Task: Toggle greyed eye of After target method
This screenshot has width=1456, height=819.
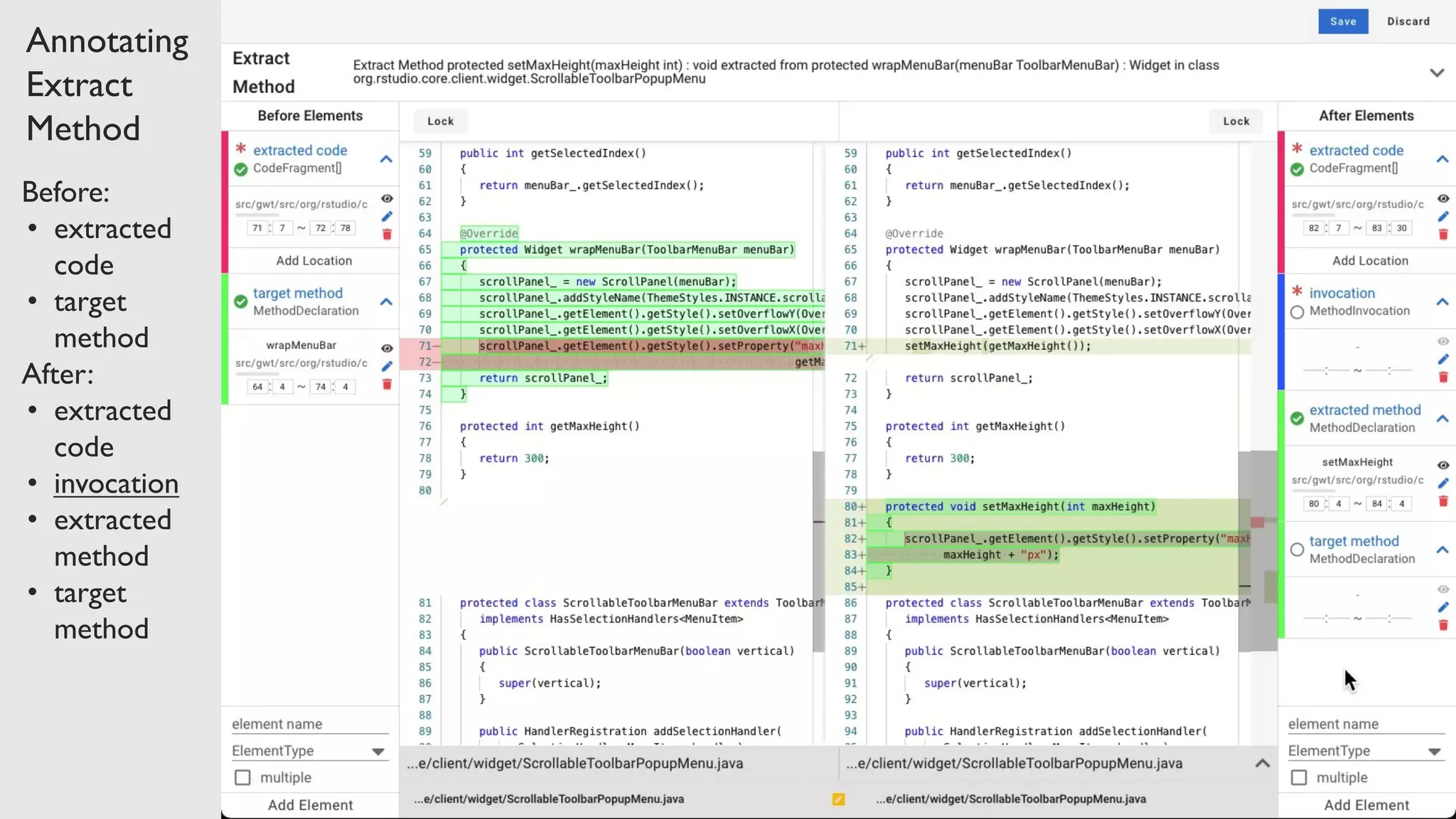Action: (x=1443, y=589)
